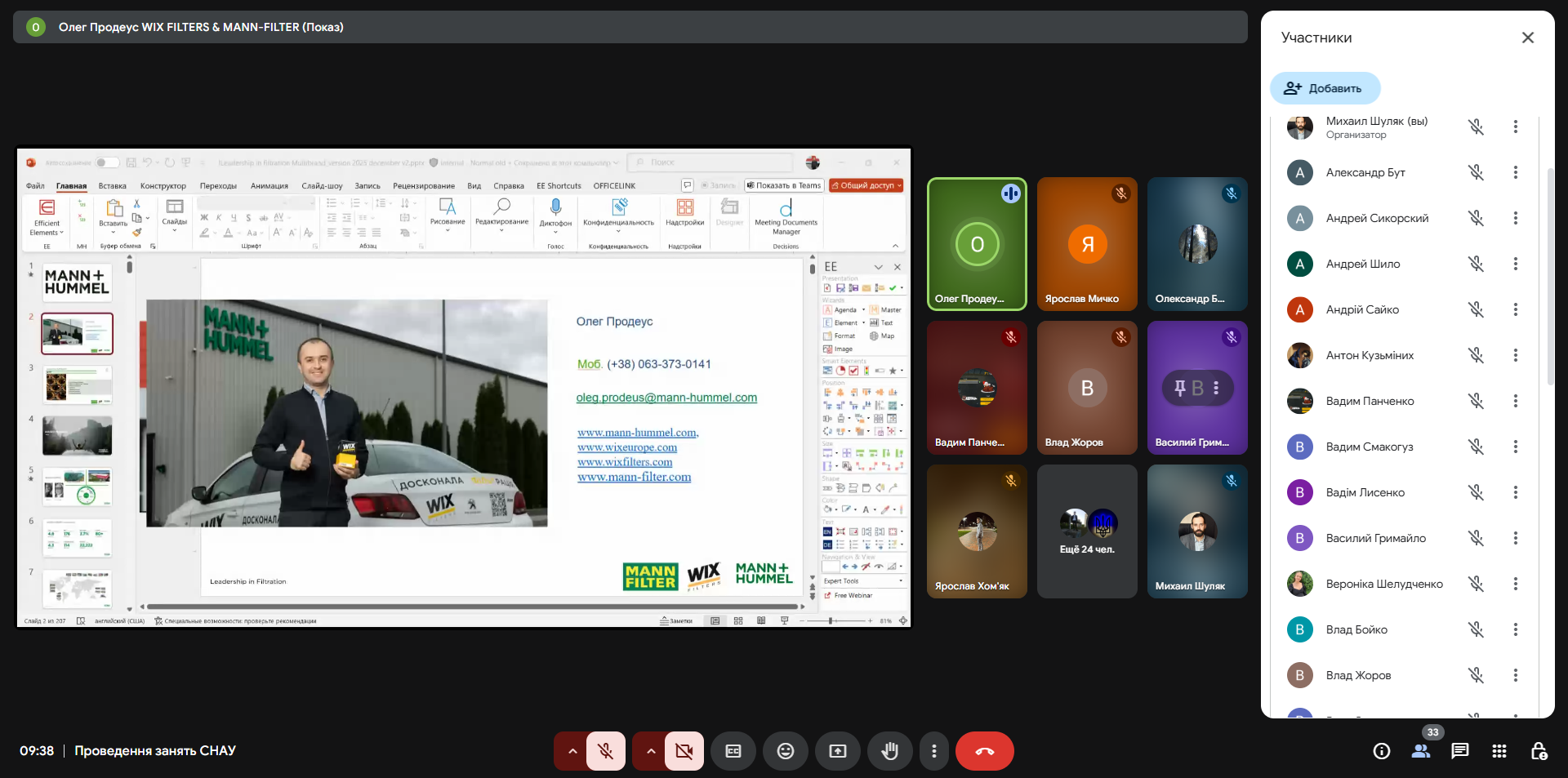Image resolution: width=1568 pixels, height=778 pixels.
Task: Toggle closed captions
Action: pyautogui.click(x=733, y=751)
